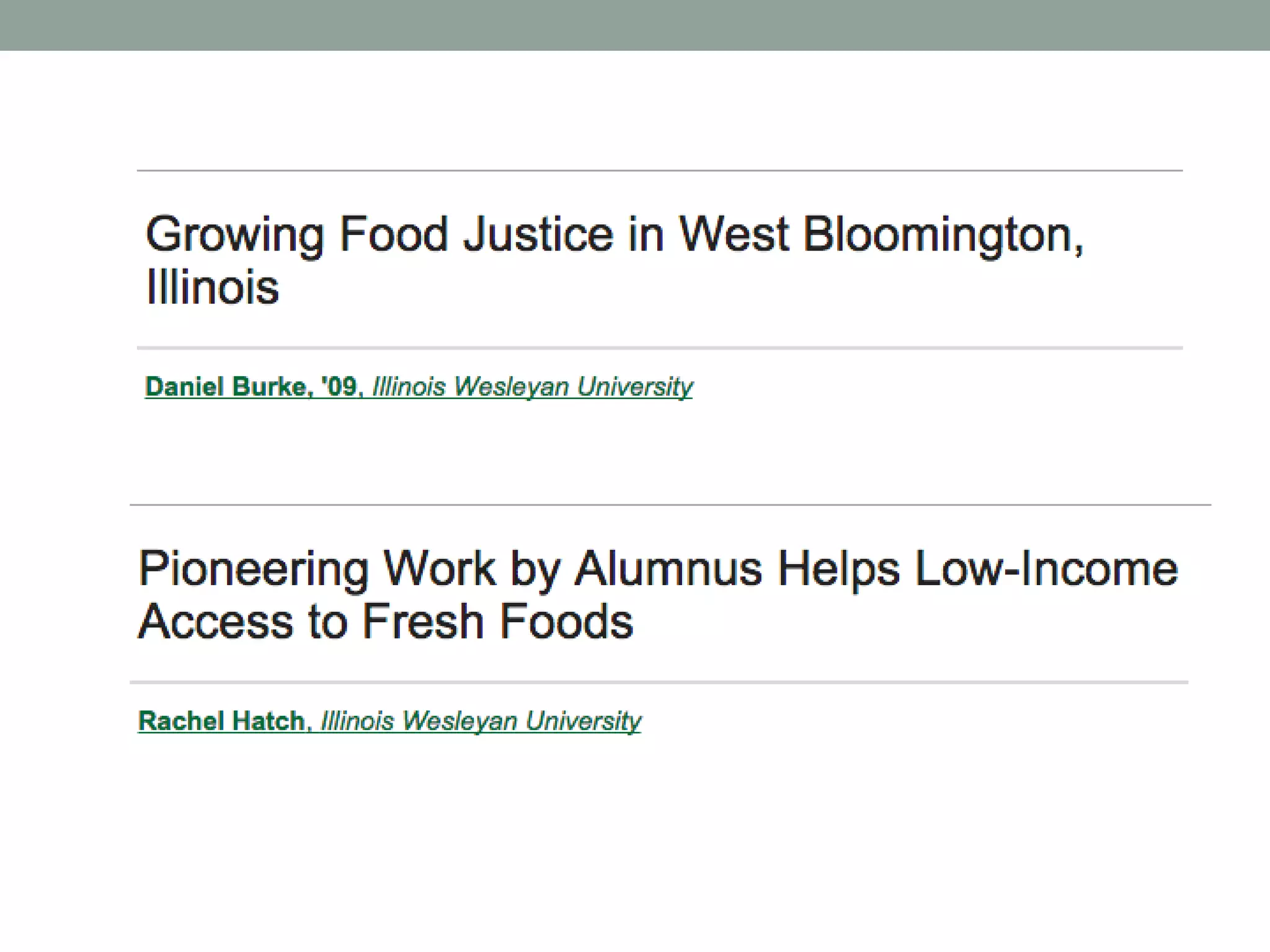Click the word Growing in first headline
Viewport: 1270px width, 952px height.
click(x=234, y=236)
